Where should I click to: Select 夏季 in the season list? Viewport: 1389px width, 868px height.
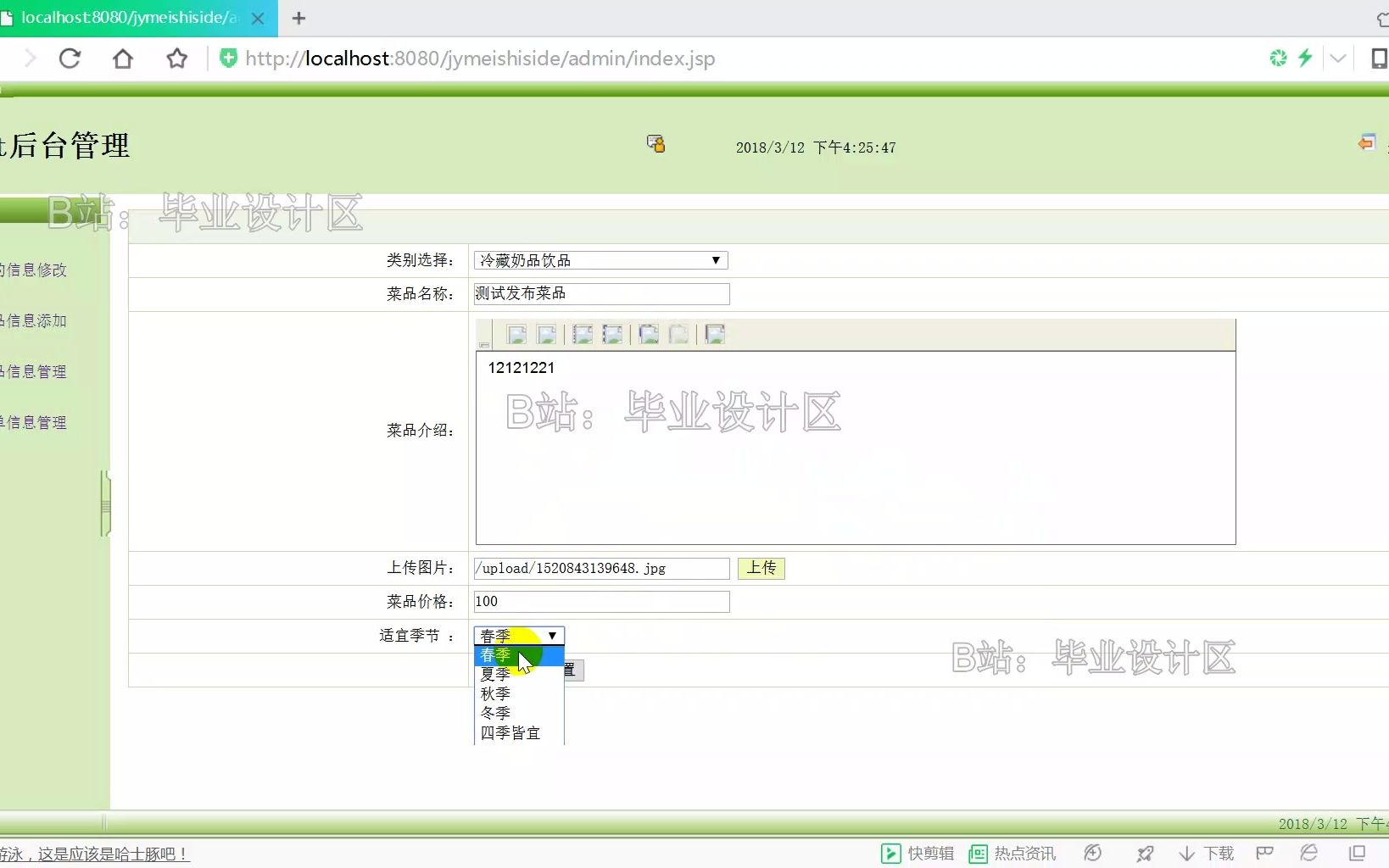pos(518,675)
